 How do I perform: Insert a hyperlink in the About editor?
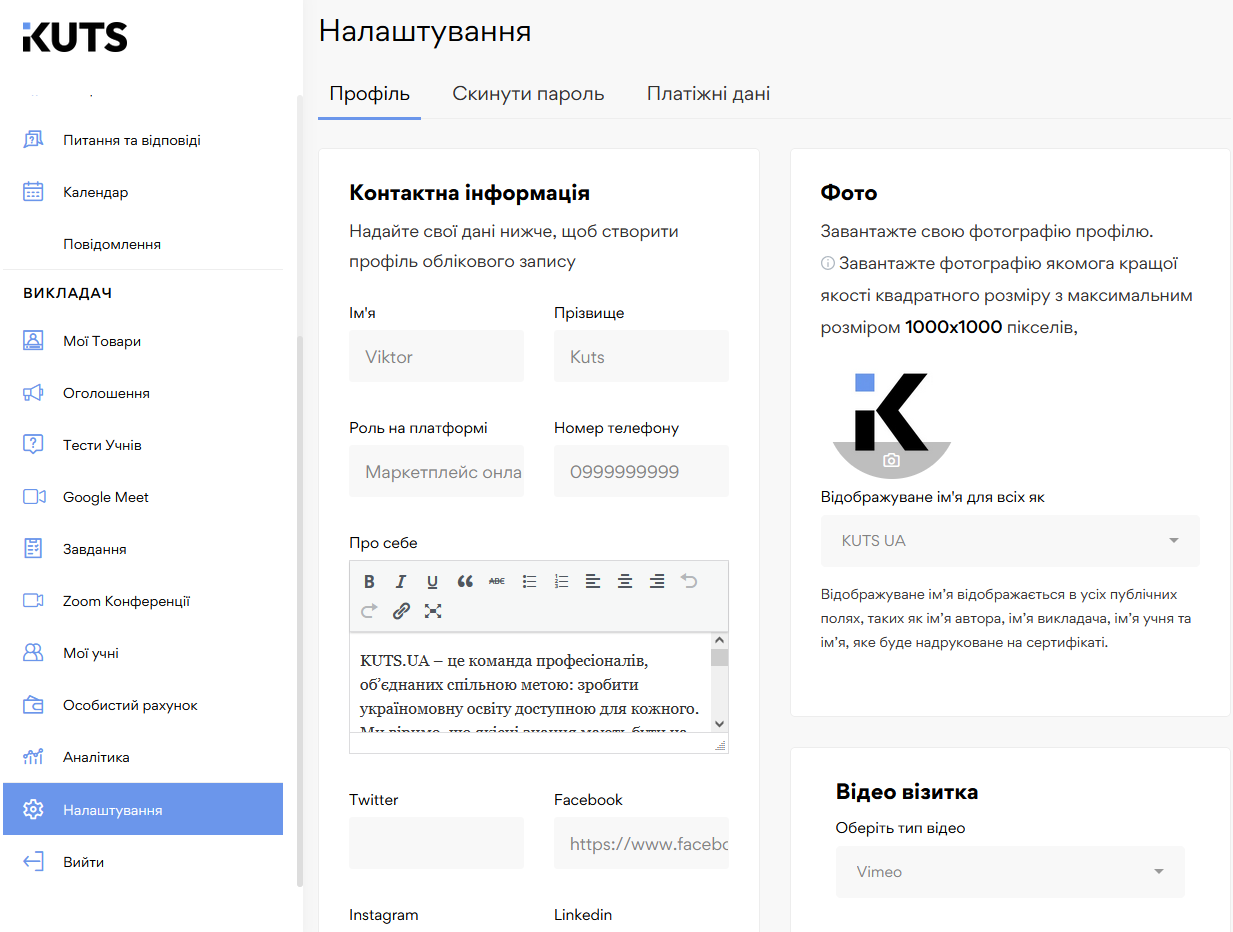click(401, 611)
